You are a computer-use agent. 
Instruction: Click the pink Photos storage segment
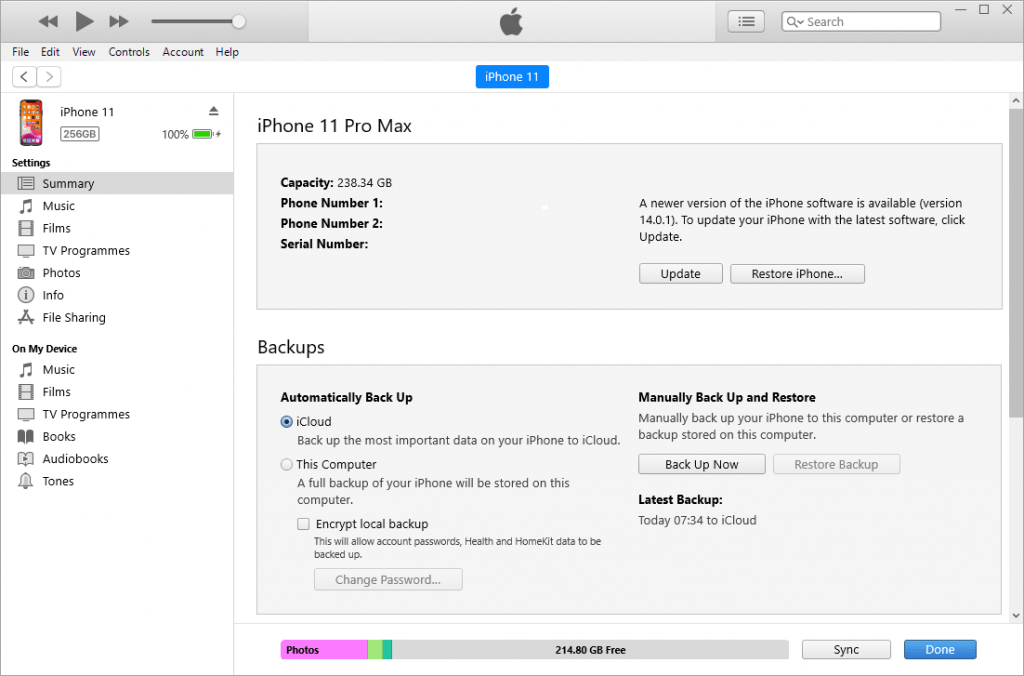click(x=324, y=650)
